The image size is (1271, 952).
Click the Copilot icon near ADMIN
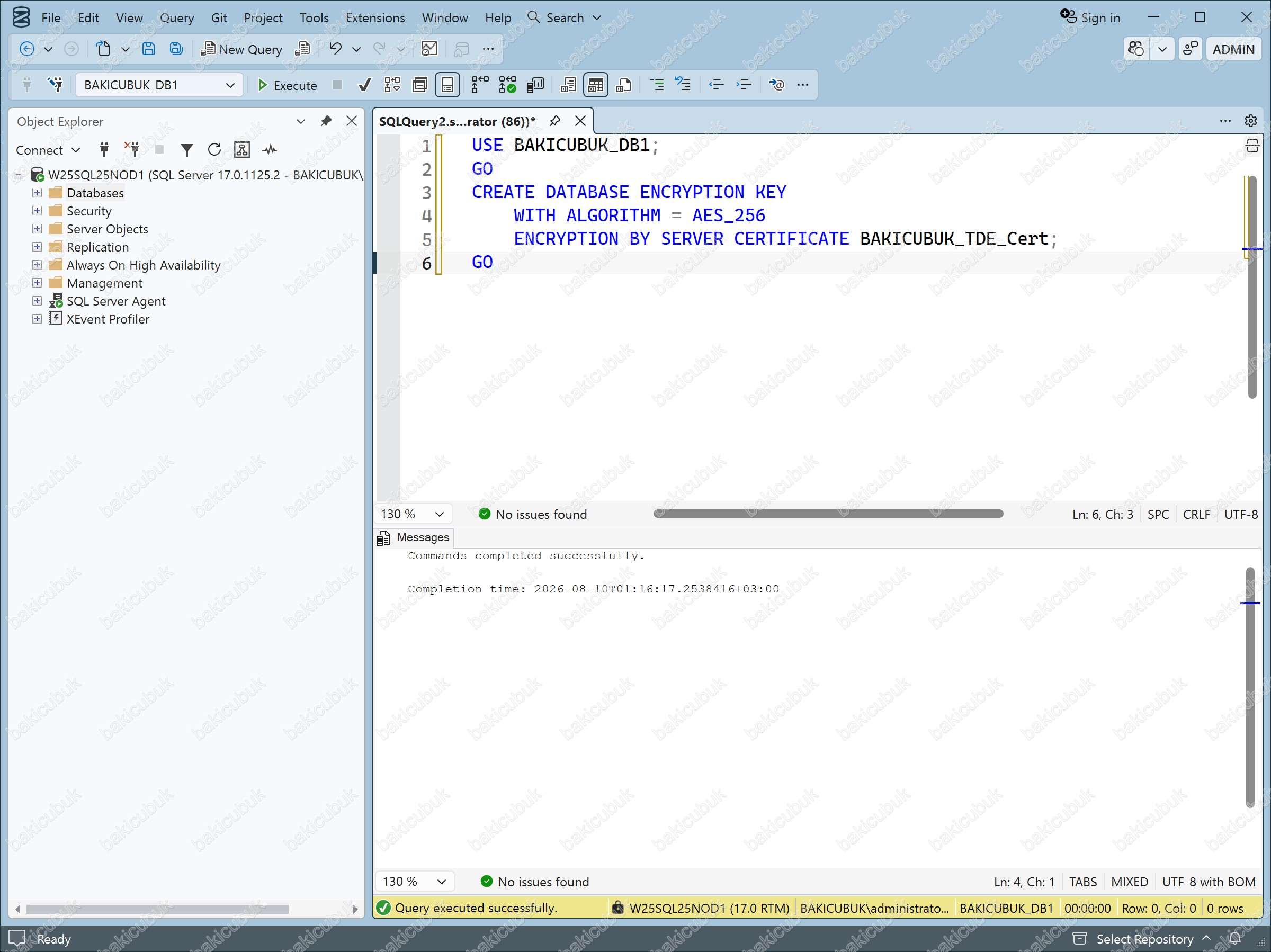1136,49
